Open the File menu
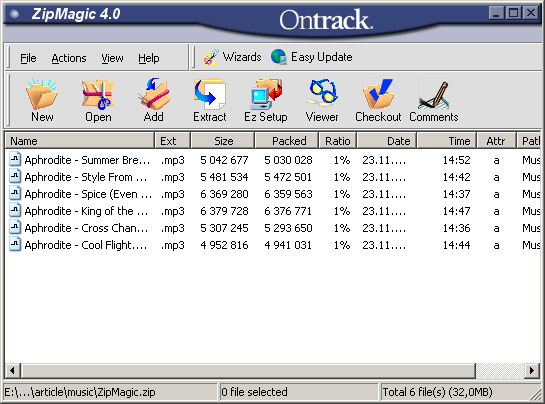This screenshot has height=404, width=545. pos(28,58)
